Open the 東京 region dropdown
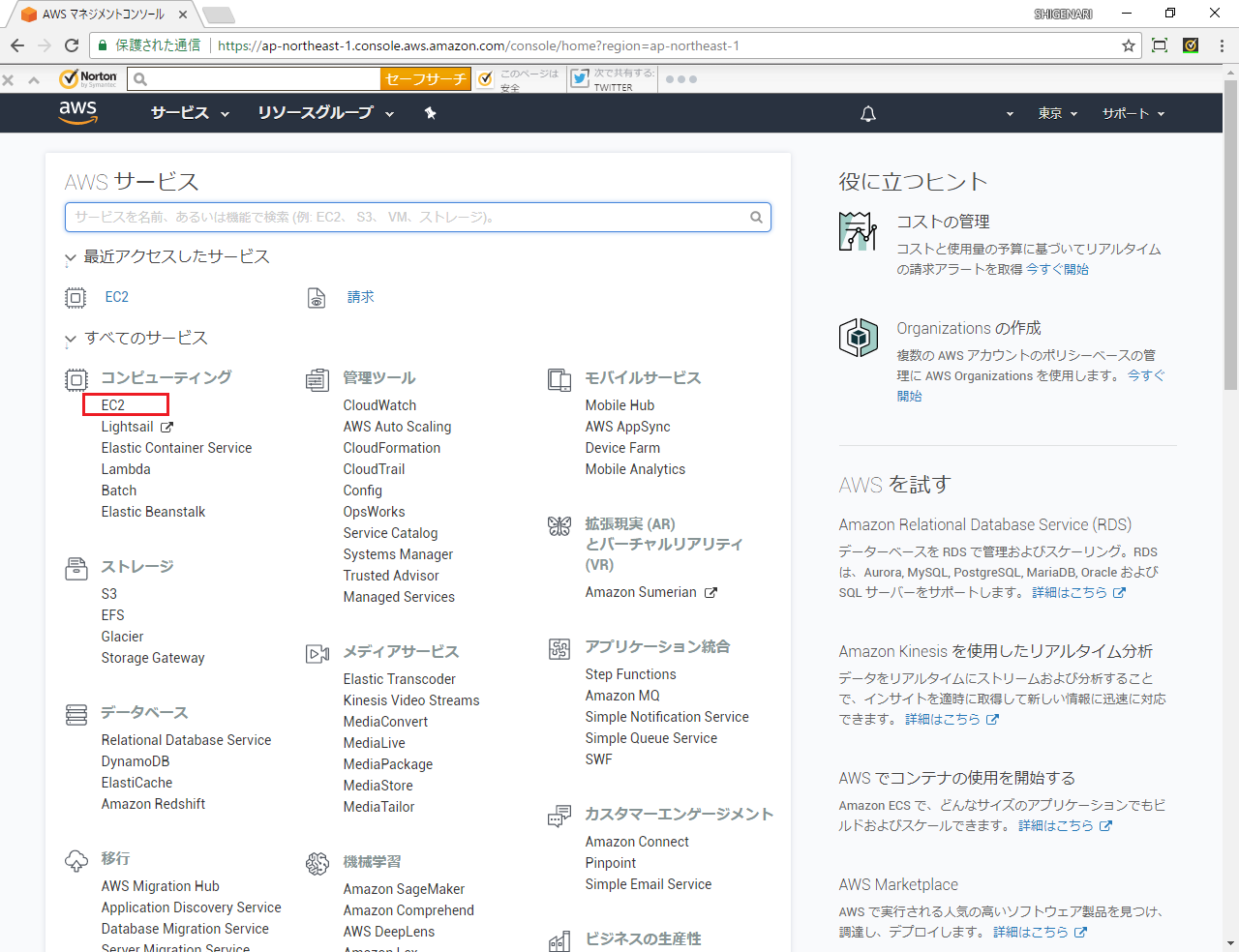Screen dimensions: 1239x952 click(x=1057, y=113)
